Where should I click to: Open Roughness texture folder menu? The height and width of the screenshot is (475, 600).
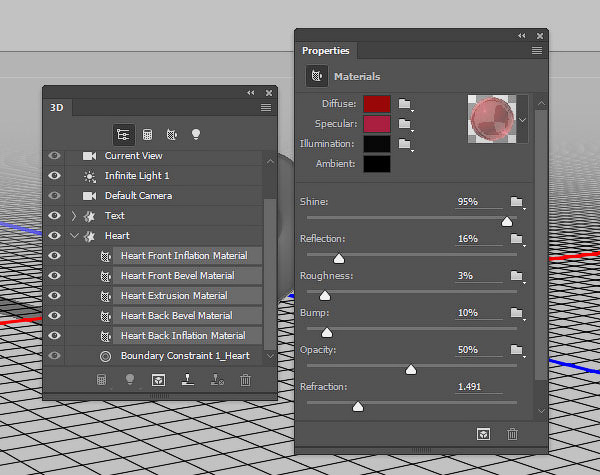tap(517, 276)
